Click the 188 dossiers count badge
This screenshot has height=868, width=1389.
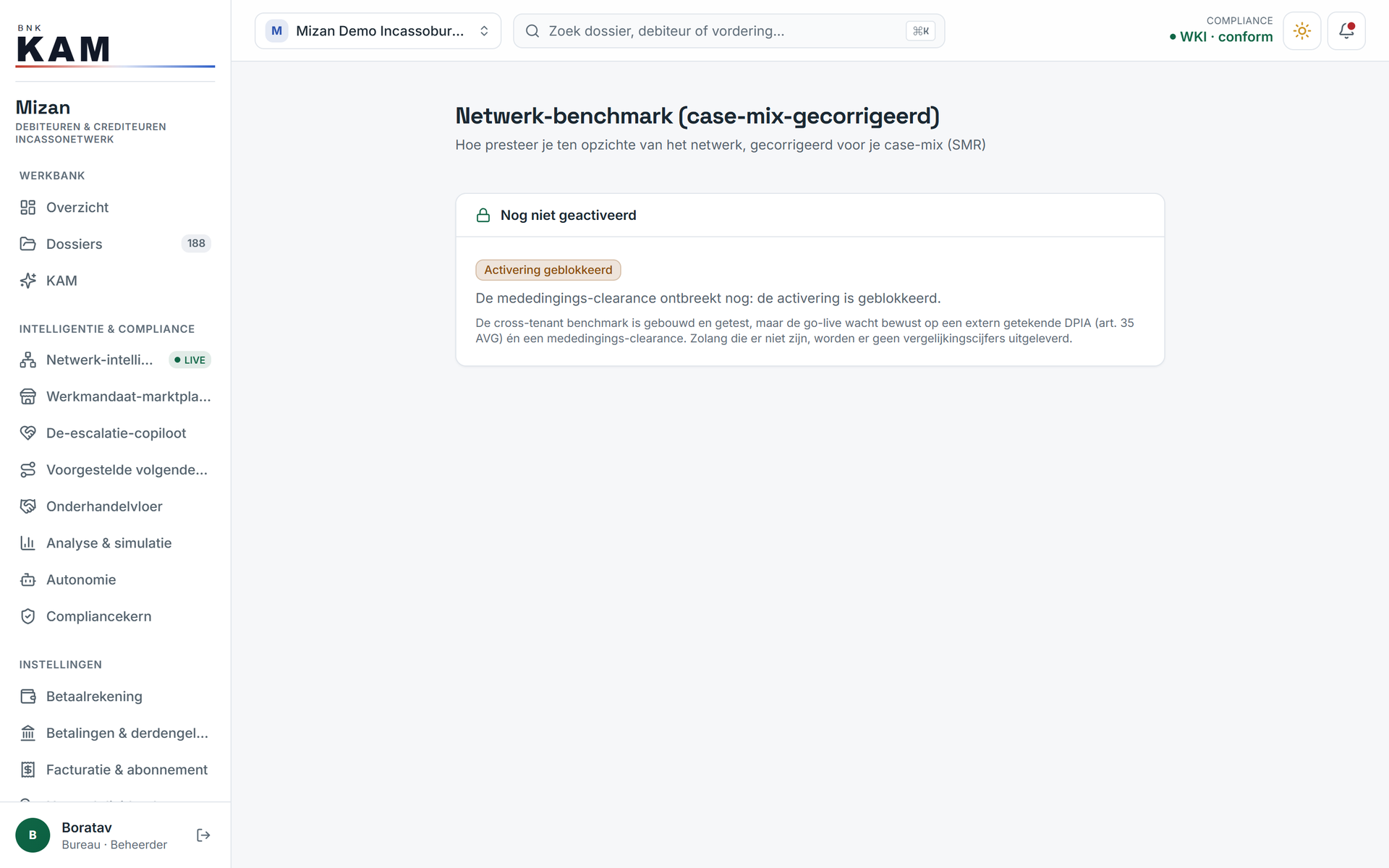[x=196, y=244]
